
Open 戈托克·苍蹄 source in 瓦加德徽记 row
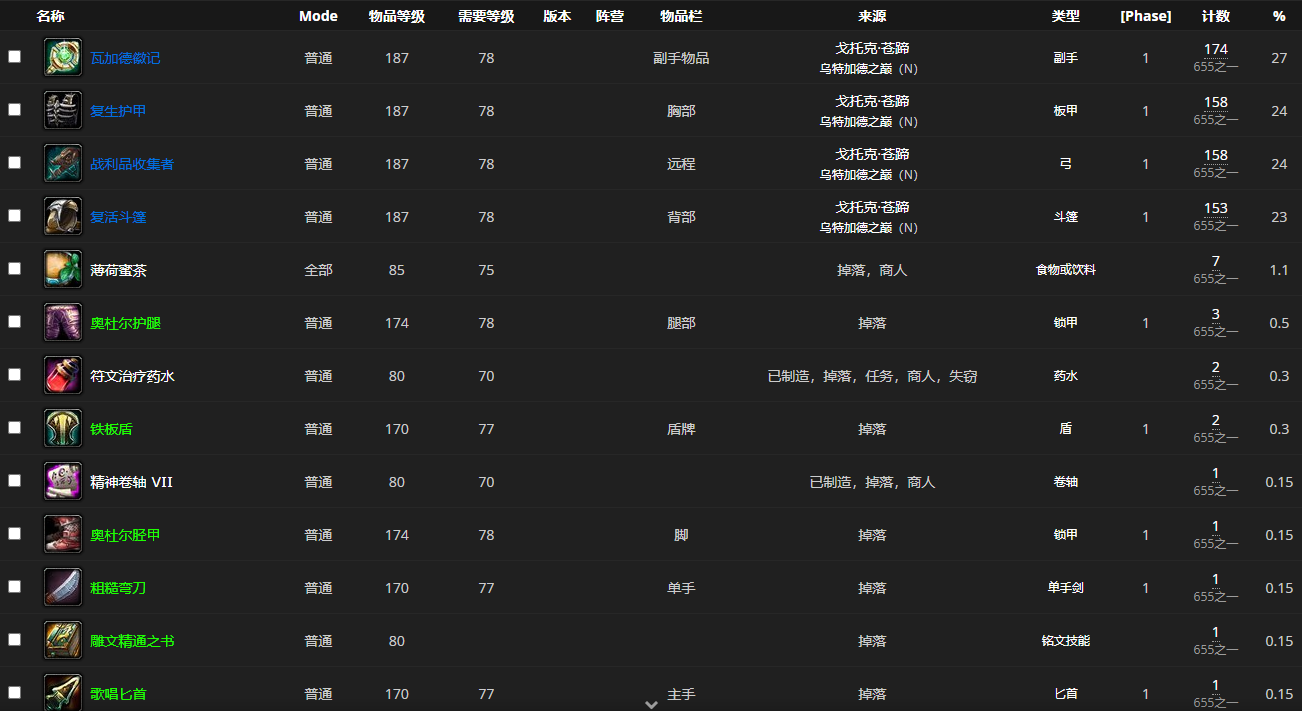tap(872, 48)
